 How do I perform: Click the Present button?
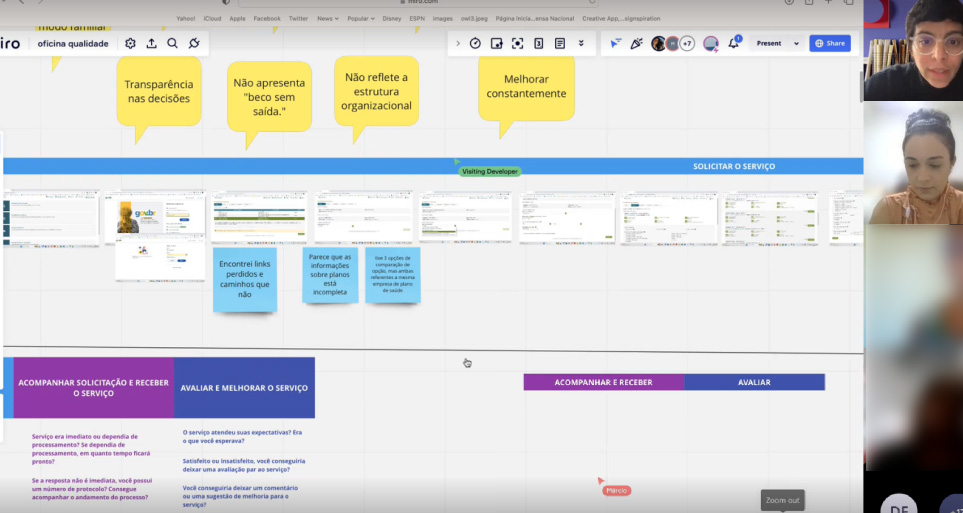tap(769, 44)
